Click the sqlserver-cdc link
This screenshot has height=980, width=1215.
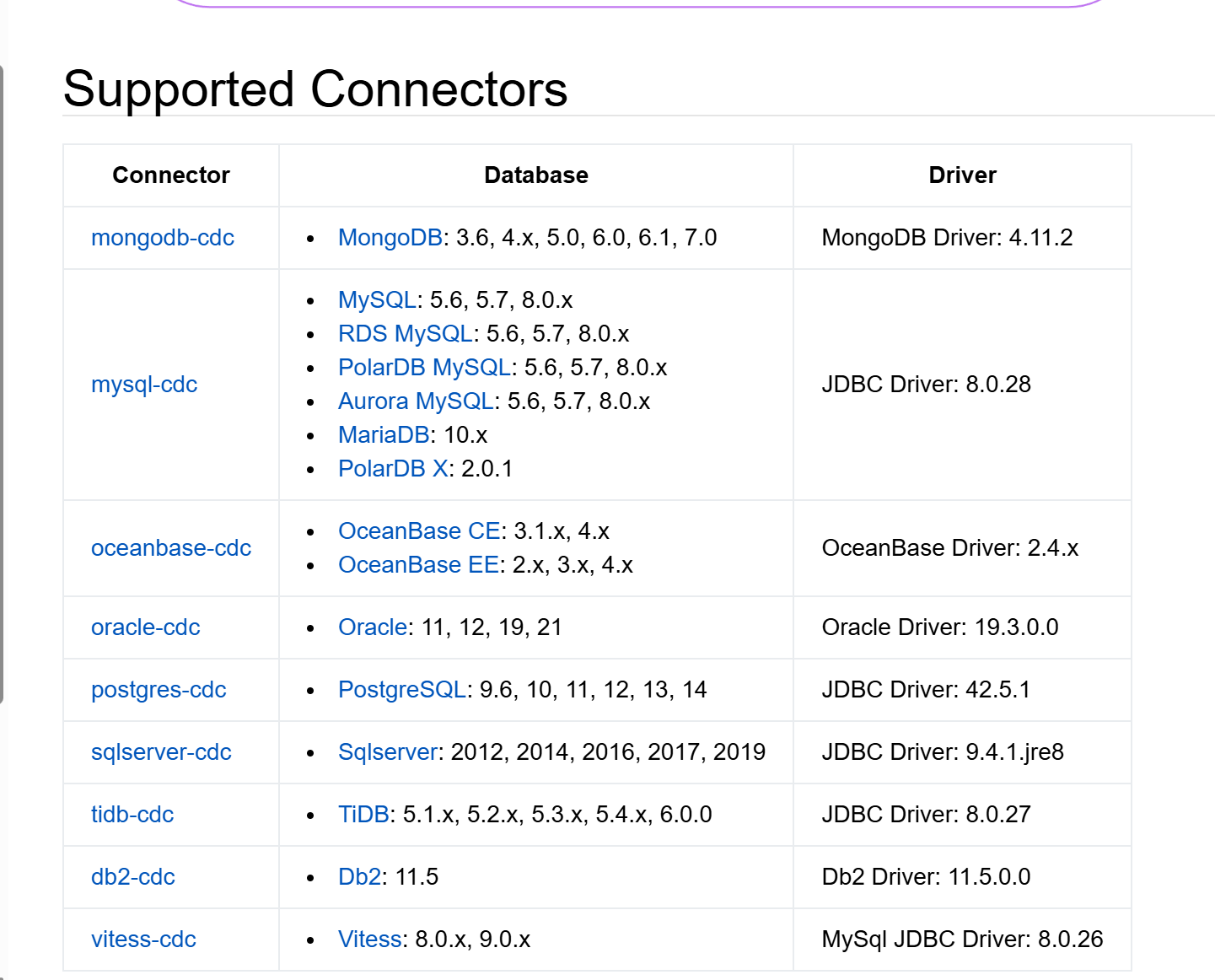coord(161,752)
